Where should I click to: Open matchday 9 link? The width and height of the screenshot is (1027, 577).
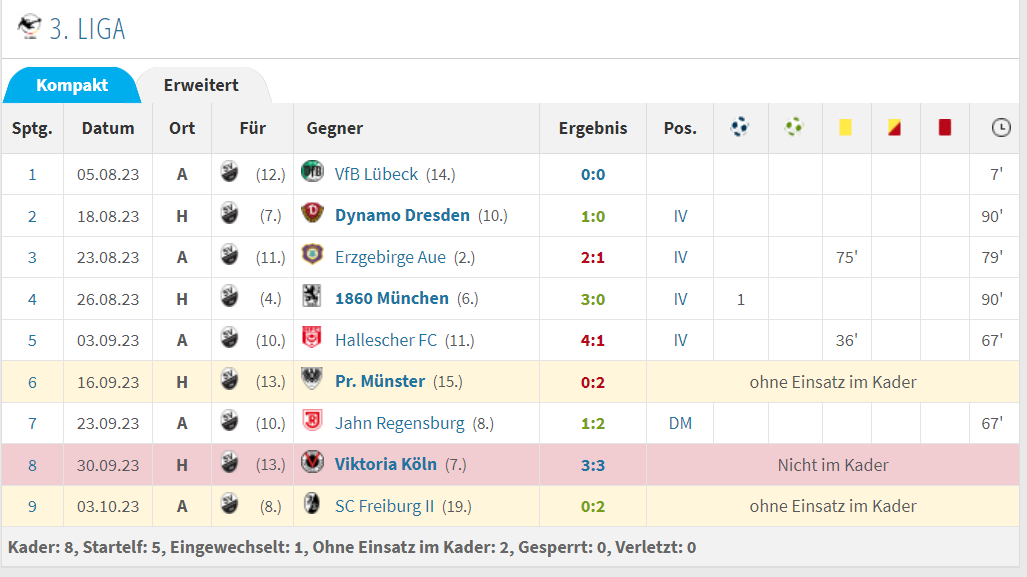pyautogui.click(x=32, y=506)
